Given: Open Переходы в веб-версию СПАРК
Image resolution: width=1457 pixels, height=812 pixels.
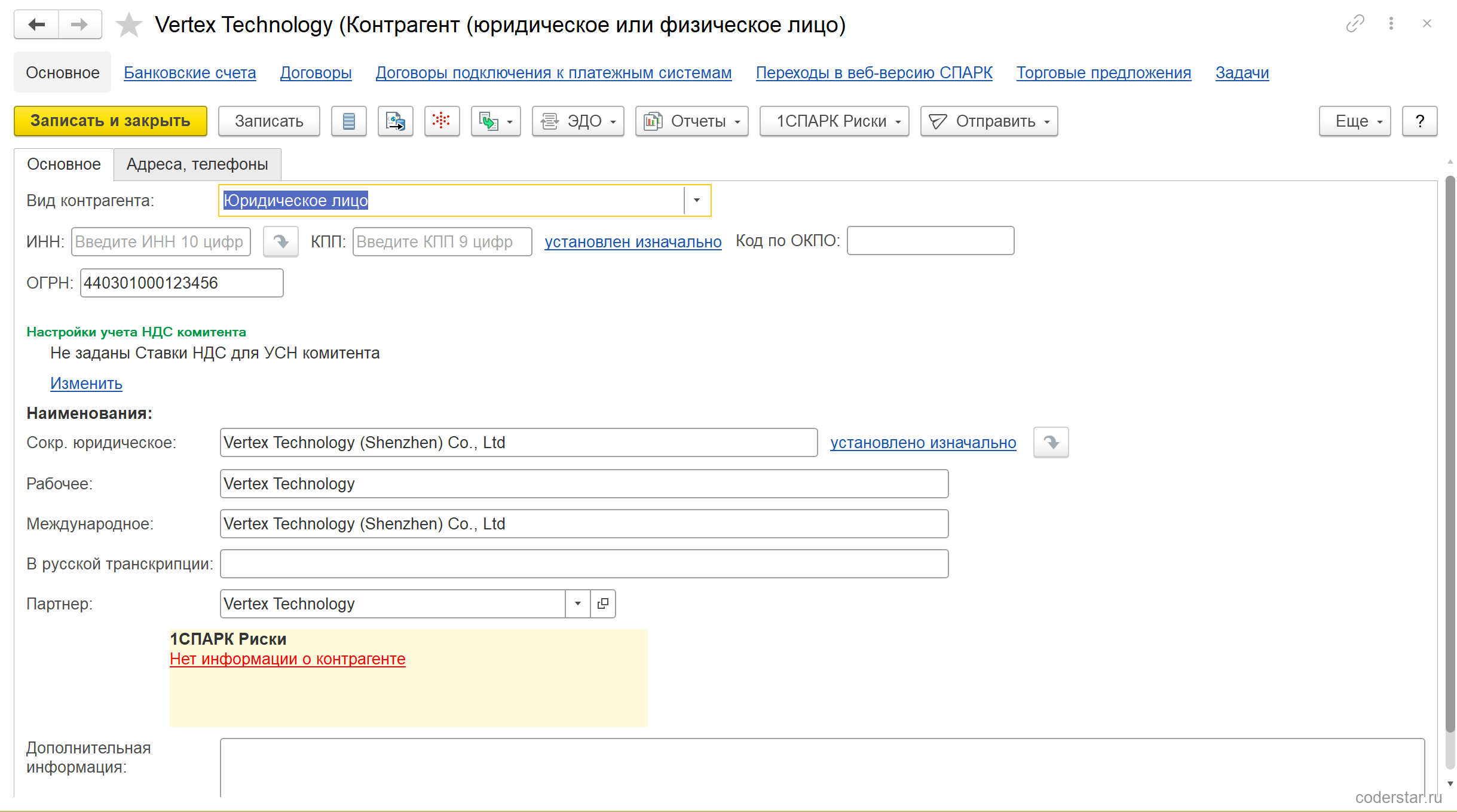Looking at the screenshot, I should coord(874,73).
